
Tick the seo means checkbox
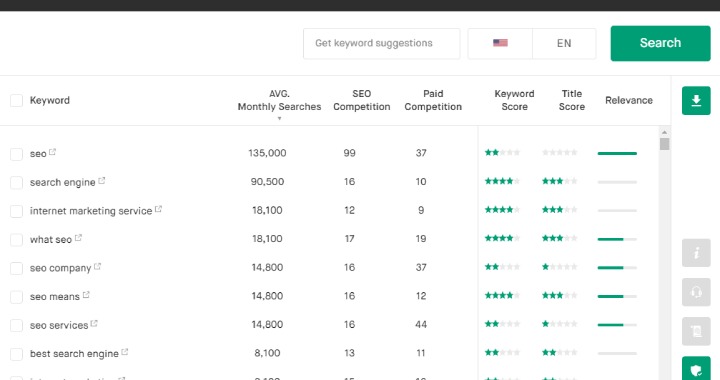(x=17, y=297)
